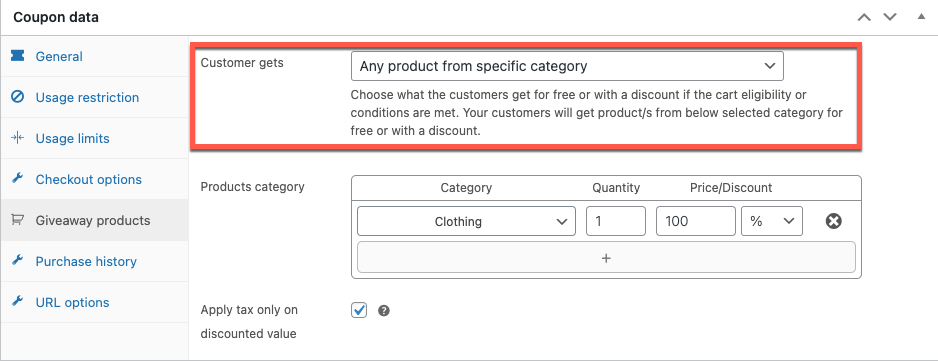Click the Usage limits icon
Image resolution: width=938 pixels, height=361 pixels.
[x=17, y=138]
